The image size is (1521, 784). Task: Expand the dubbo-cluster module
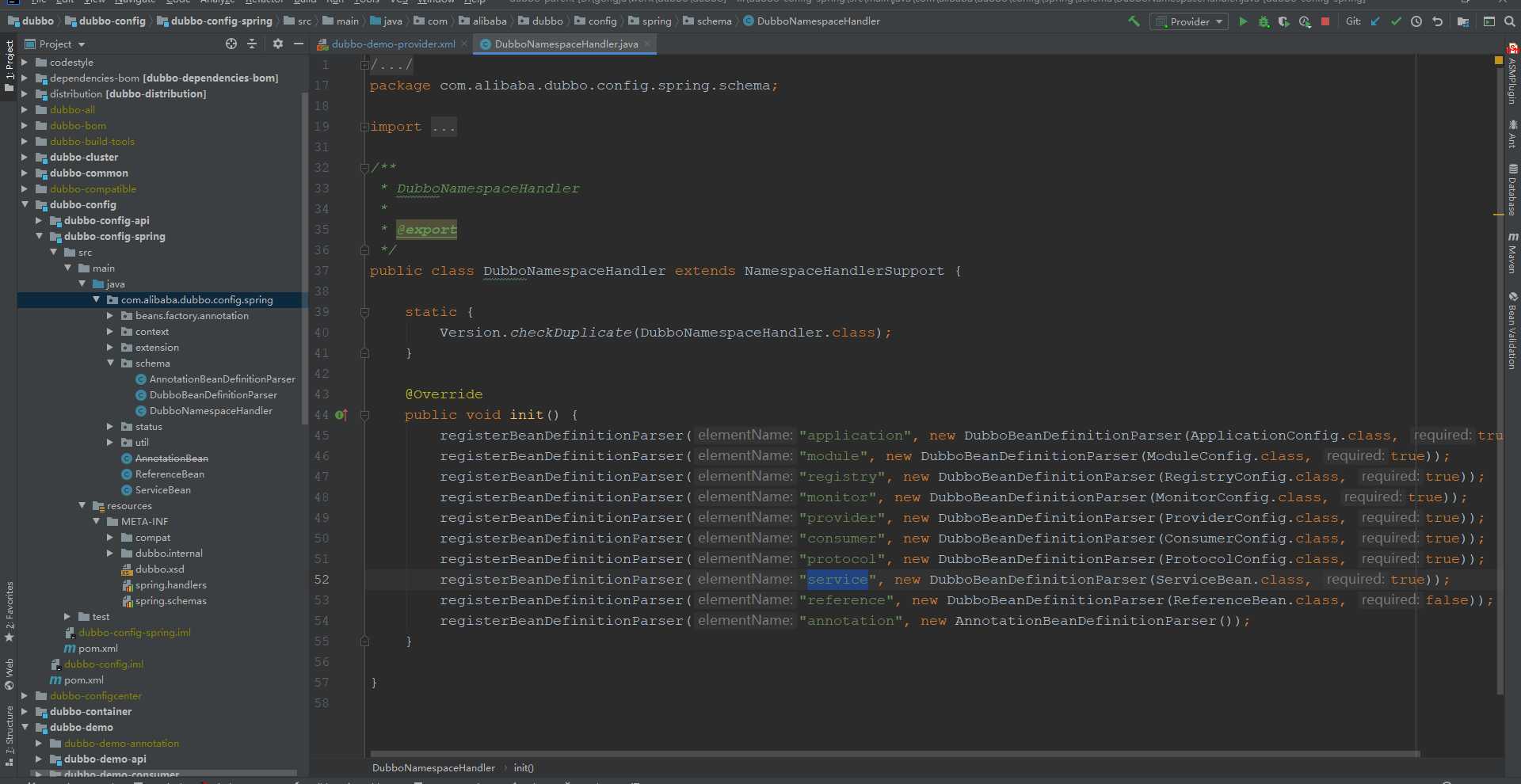(x=25, y=157)
